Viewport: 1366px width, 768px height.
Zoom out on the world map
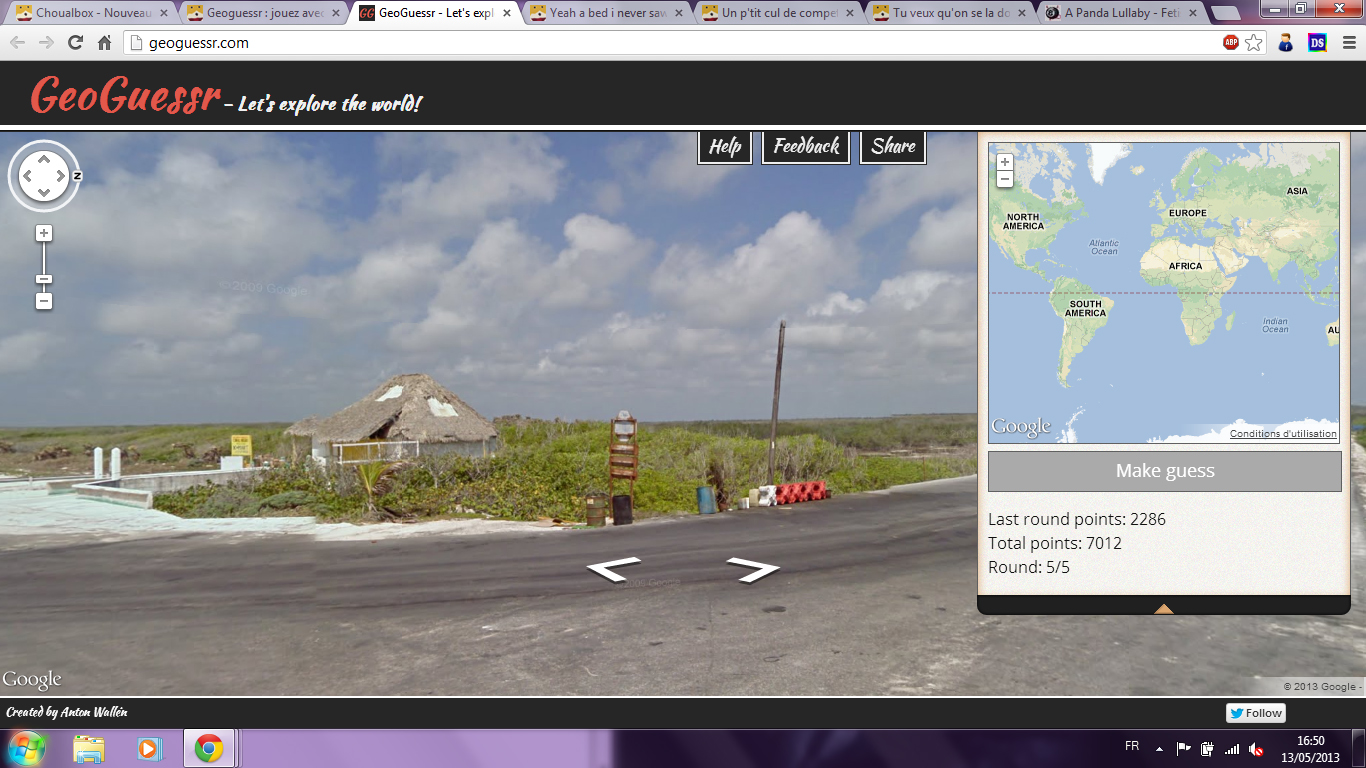[x=1005, y=179]
